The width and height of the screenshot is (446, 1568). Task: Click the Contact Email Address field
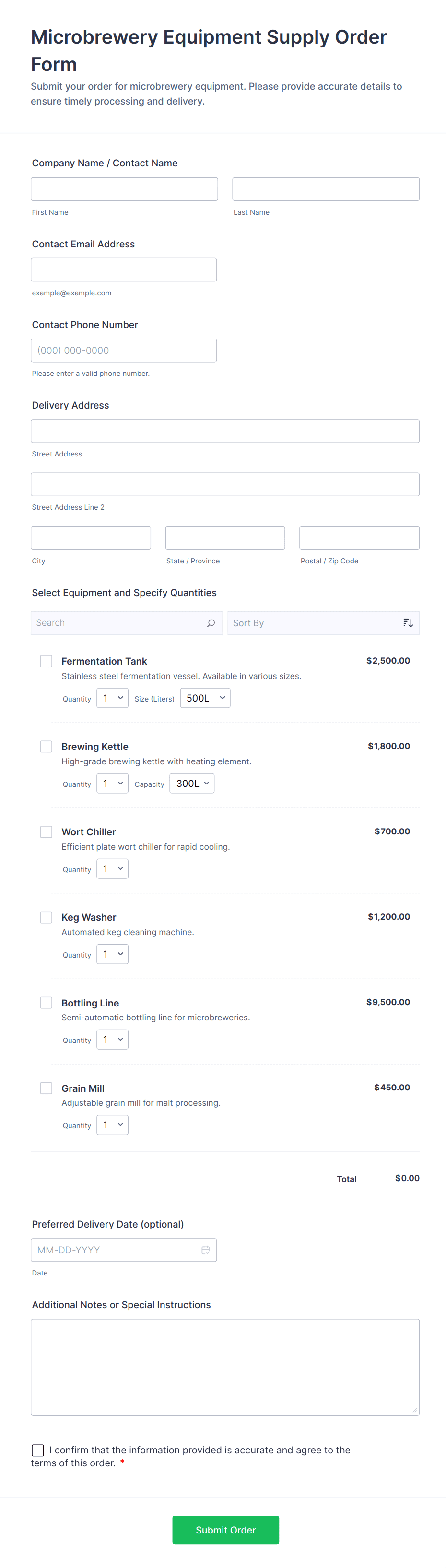click(124, 269)
